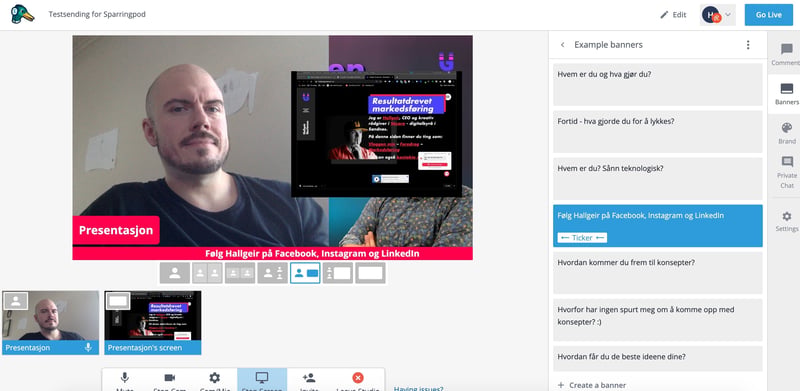This screenshot has height=391, width=800.
Task: Click Create a banner
Action: click(x=592, y=385)
